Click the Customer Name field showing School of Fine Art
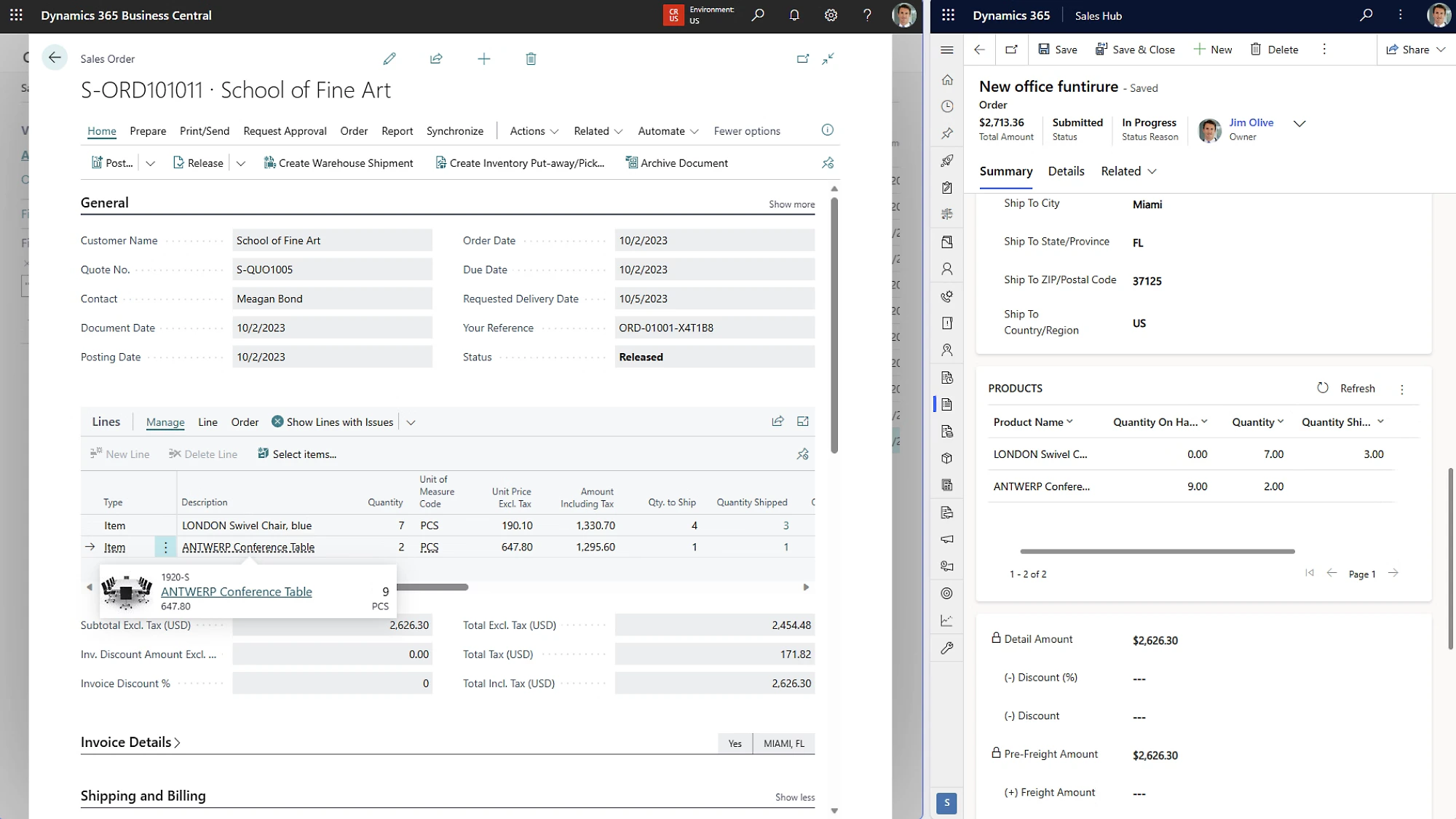This screenshot has height=819, width=1456. [x=332, y=240]
